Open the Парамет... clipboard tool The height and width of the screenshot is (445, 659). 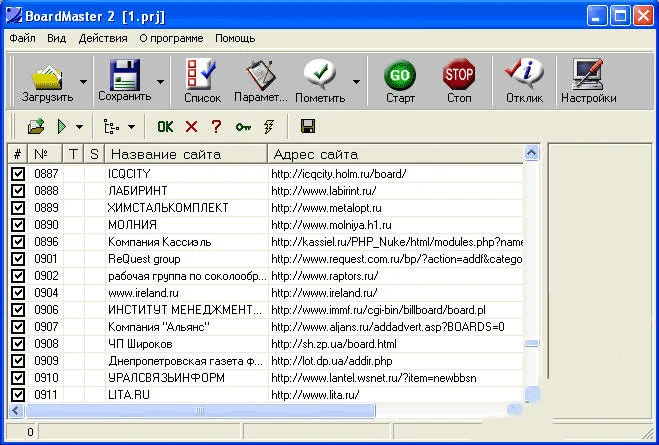coord(261,75)
